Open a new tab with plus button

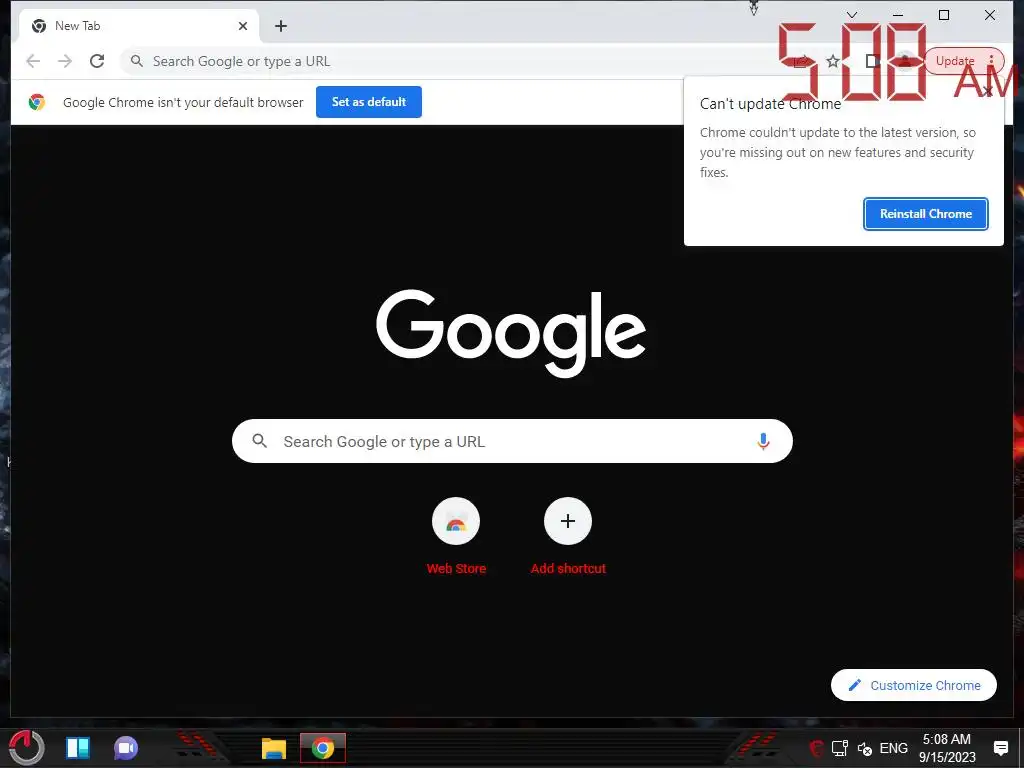pyautogui.click(x=281, y=26)
